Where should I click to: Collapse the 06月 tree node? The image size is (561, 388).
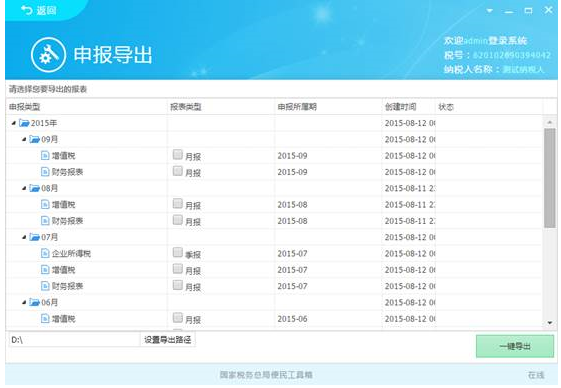(24, 302)
